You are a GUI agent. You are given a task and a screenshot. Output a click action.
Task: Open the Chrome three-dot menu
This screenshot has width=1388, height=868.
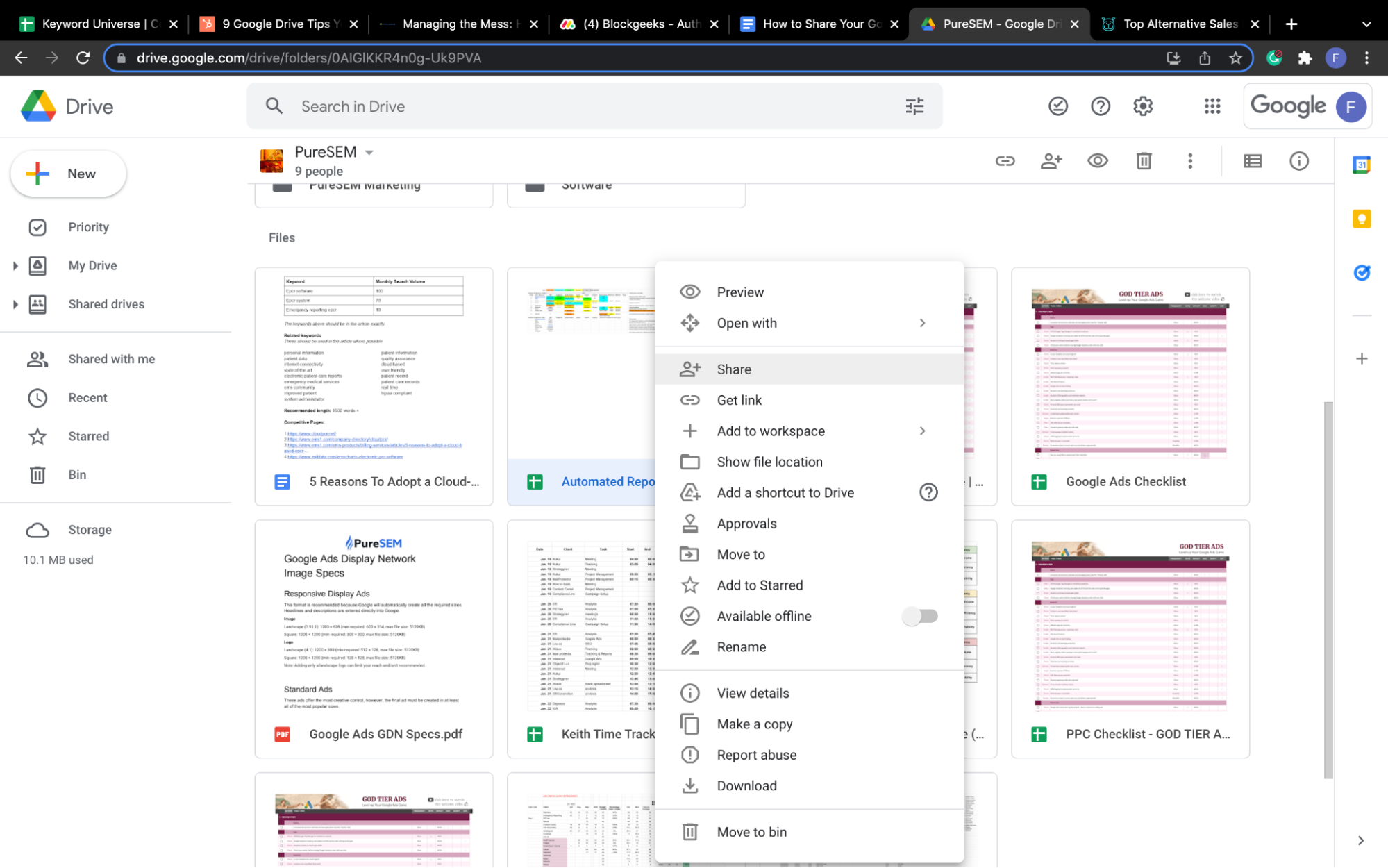[1366, 58]
